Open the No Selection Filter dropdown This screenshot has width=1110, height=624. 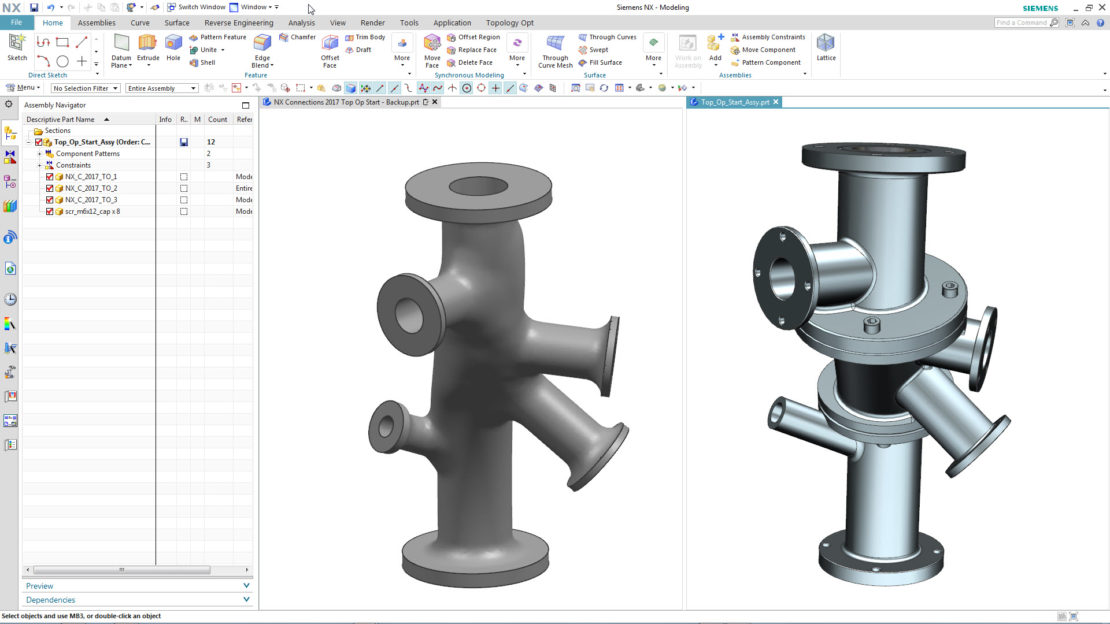tap(85, 88)
